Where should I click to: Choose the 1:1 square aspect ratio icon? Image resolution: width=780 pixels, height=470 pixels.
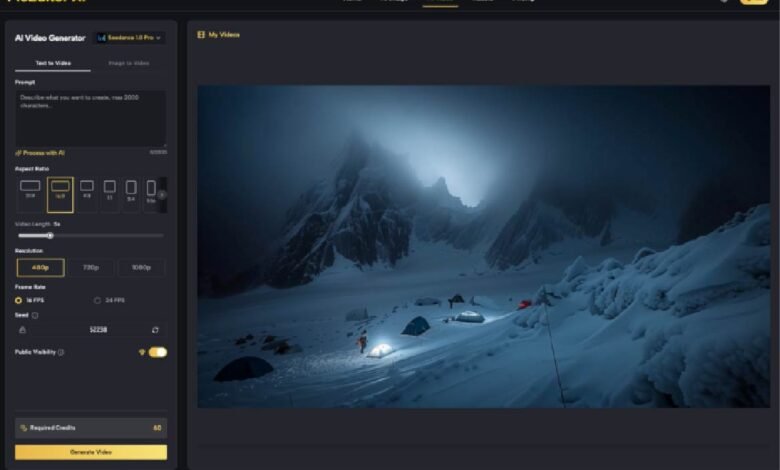(109, 187)
